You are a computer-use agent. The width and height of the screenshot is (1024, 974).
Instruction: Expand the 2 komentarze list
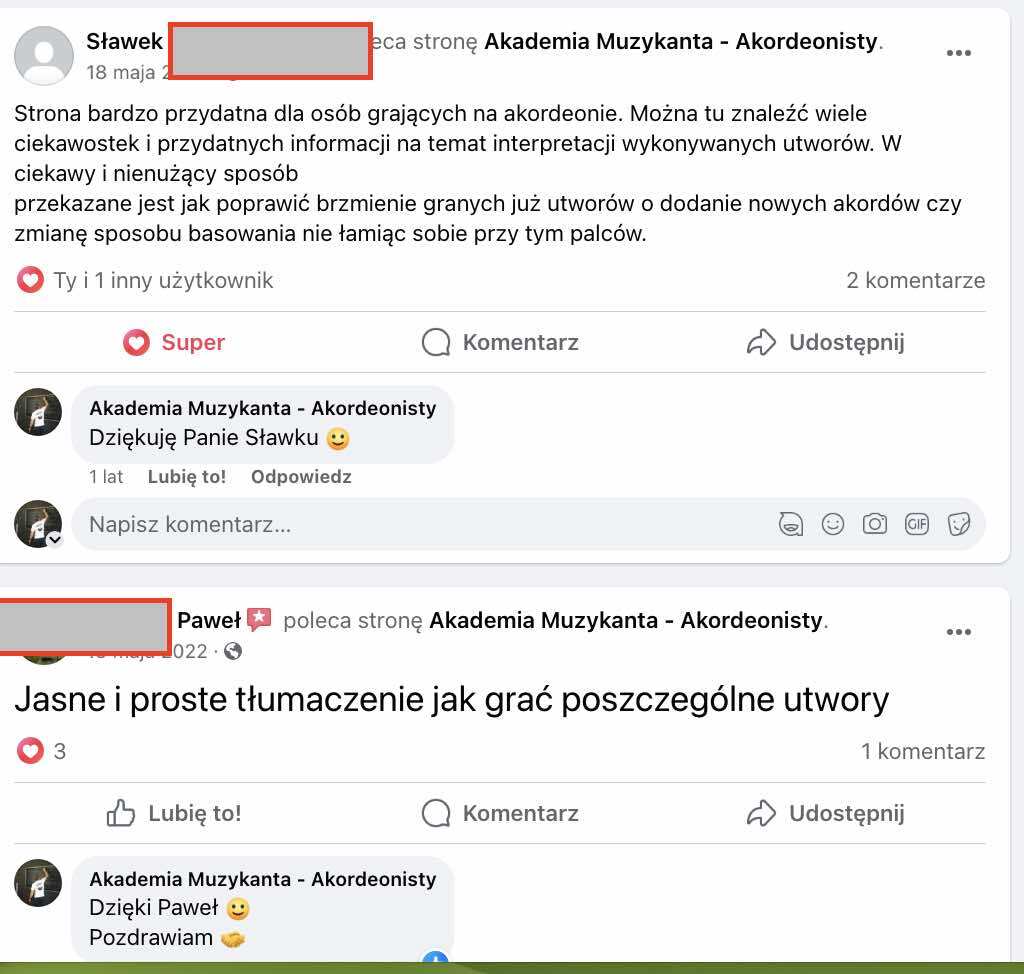[916, 280]
